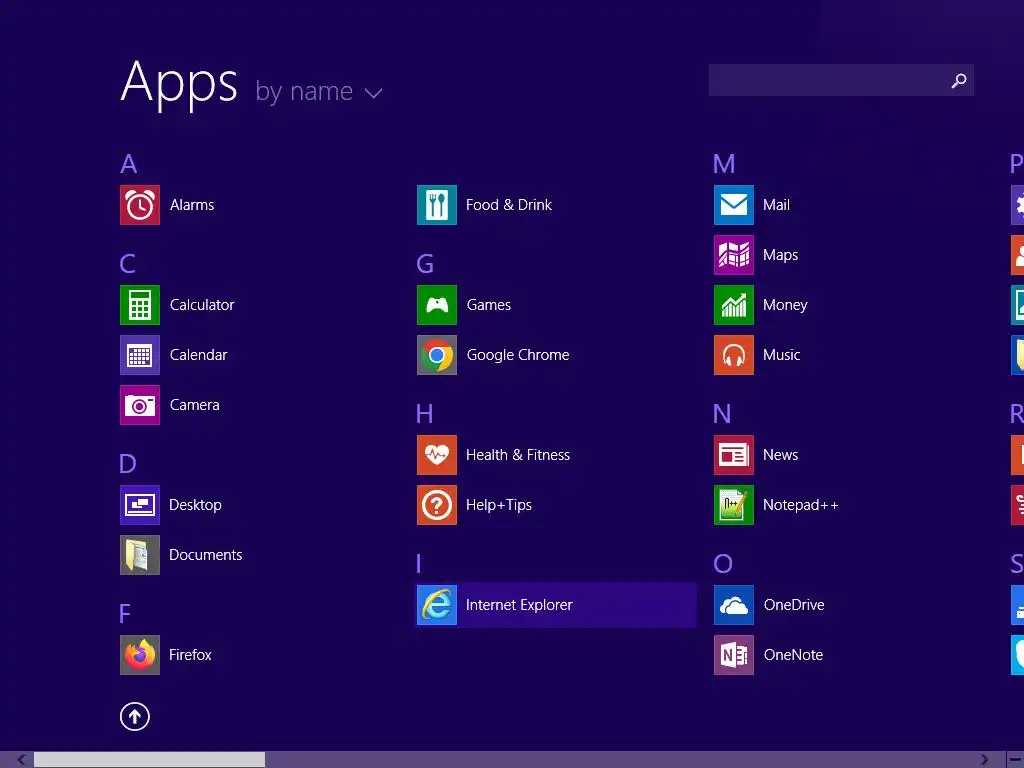Open the News app icon

click(734, 455)
